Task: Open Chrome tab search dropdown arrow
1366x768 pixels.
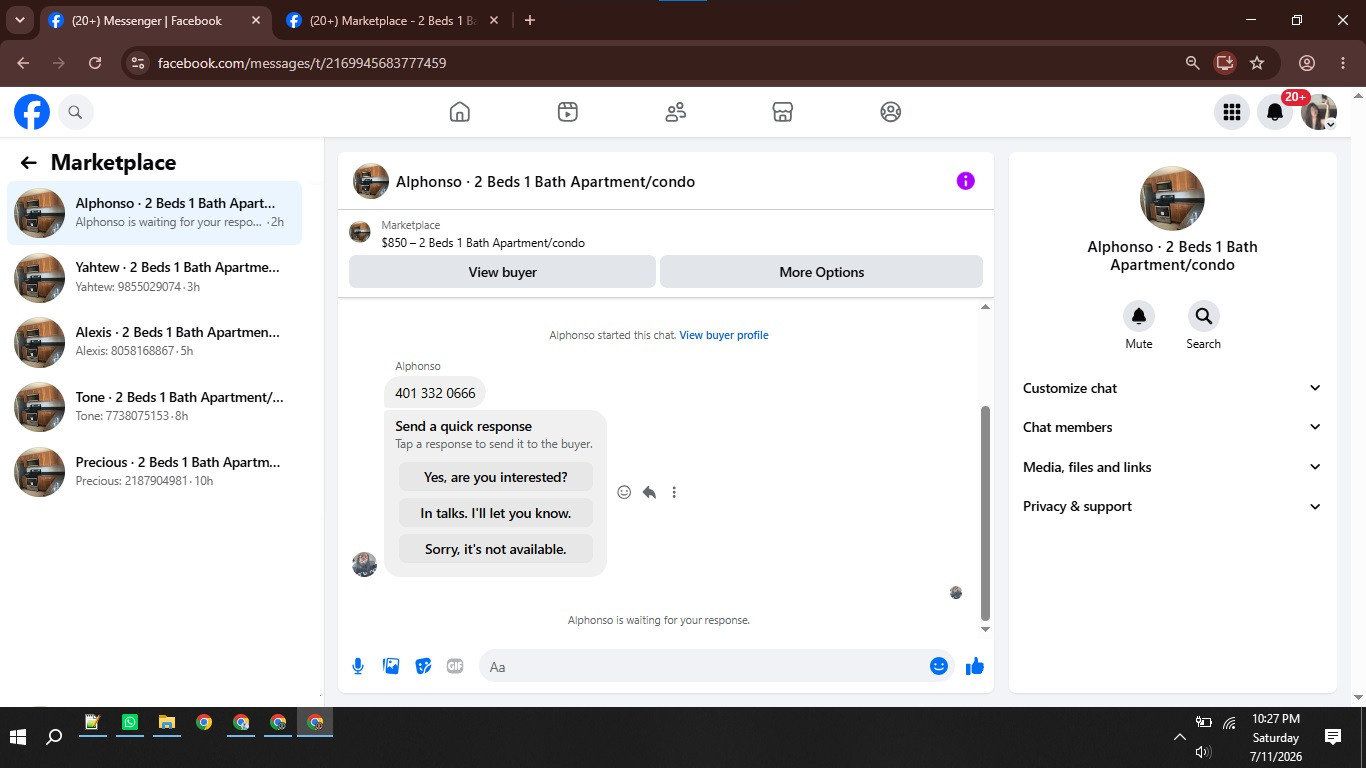Action: point(19,20)
